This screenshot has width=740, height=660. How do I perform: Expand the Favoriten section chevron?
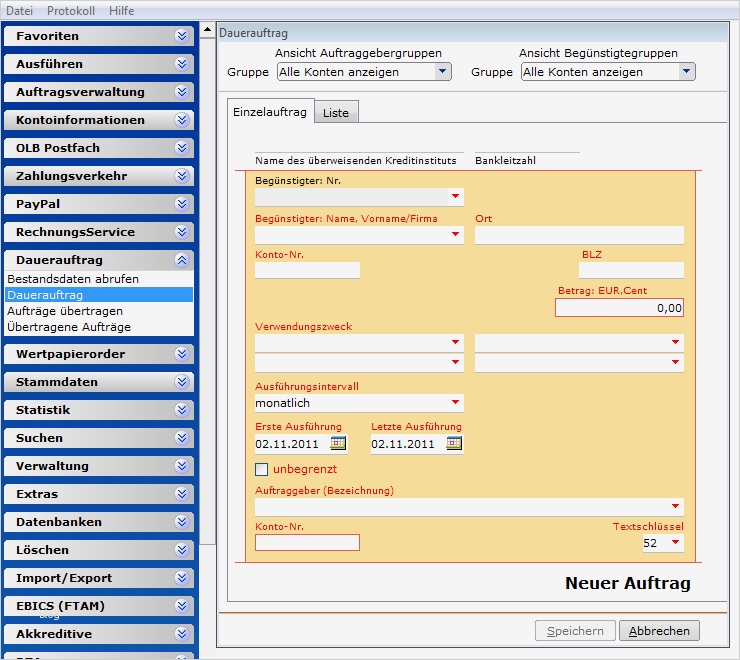[x=182, y=36]
